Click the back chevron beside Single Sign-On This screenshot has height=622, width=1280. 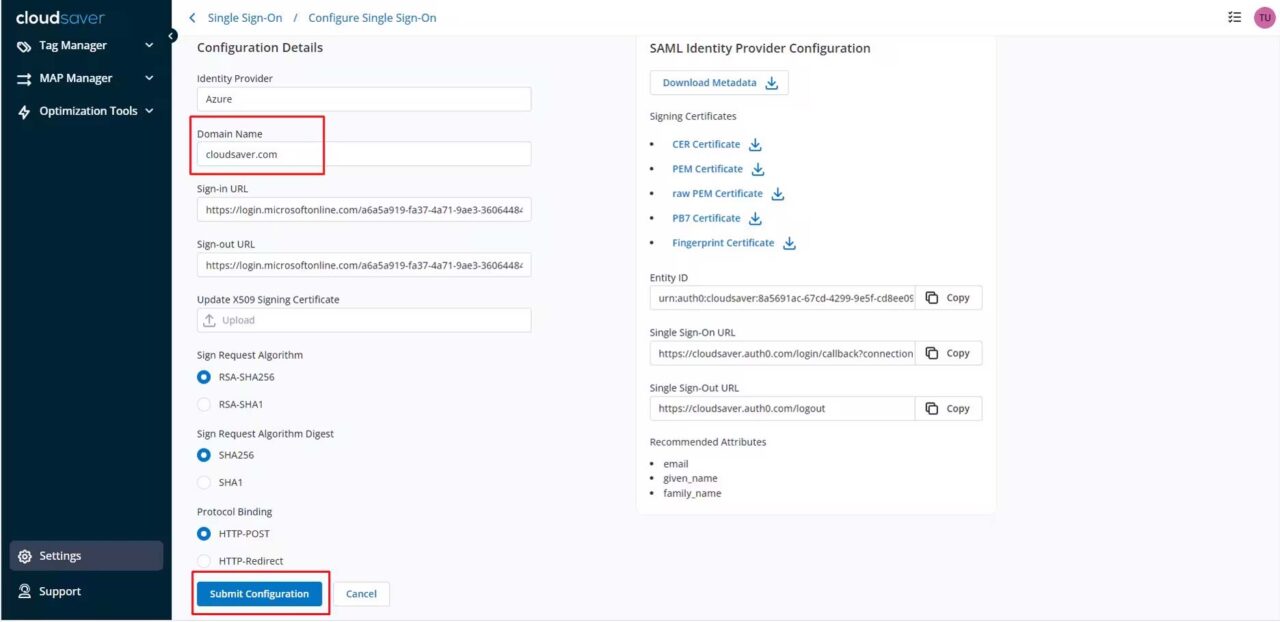[192, 17]
